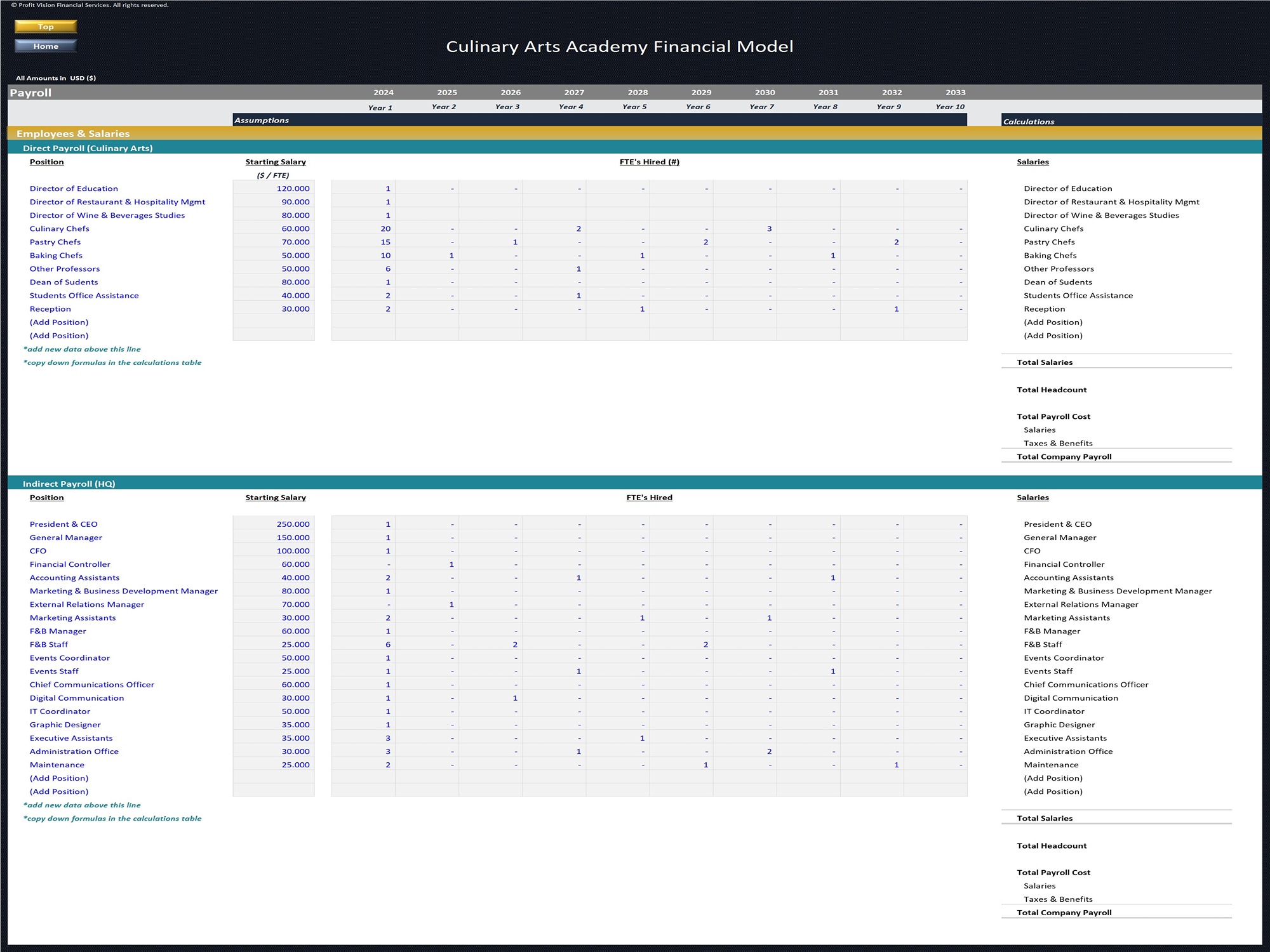Click the Executive Assistants position label
1270x952 pixels.
pyautogui.click(x=71, y=738)
